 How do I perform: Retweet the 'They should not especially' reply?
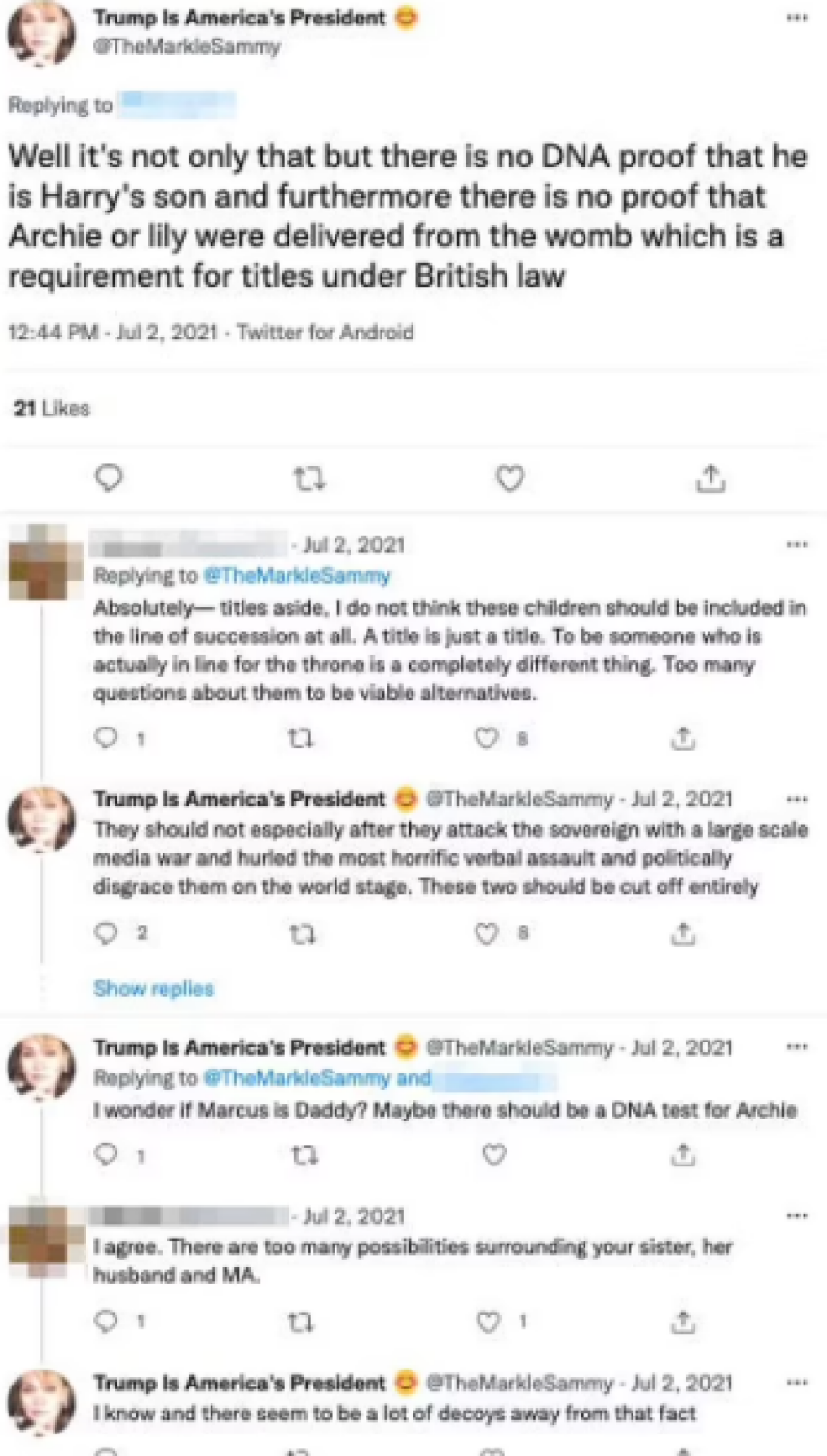click(301, 933)
